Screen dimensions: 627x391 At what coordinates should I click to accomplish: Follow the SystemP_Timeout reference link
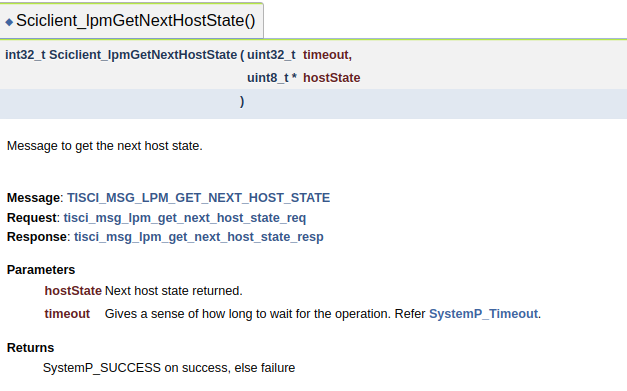tap(483, 314)
